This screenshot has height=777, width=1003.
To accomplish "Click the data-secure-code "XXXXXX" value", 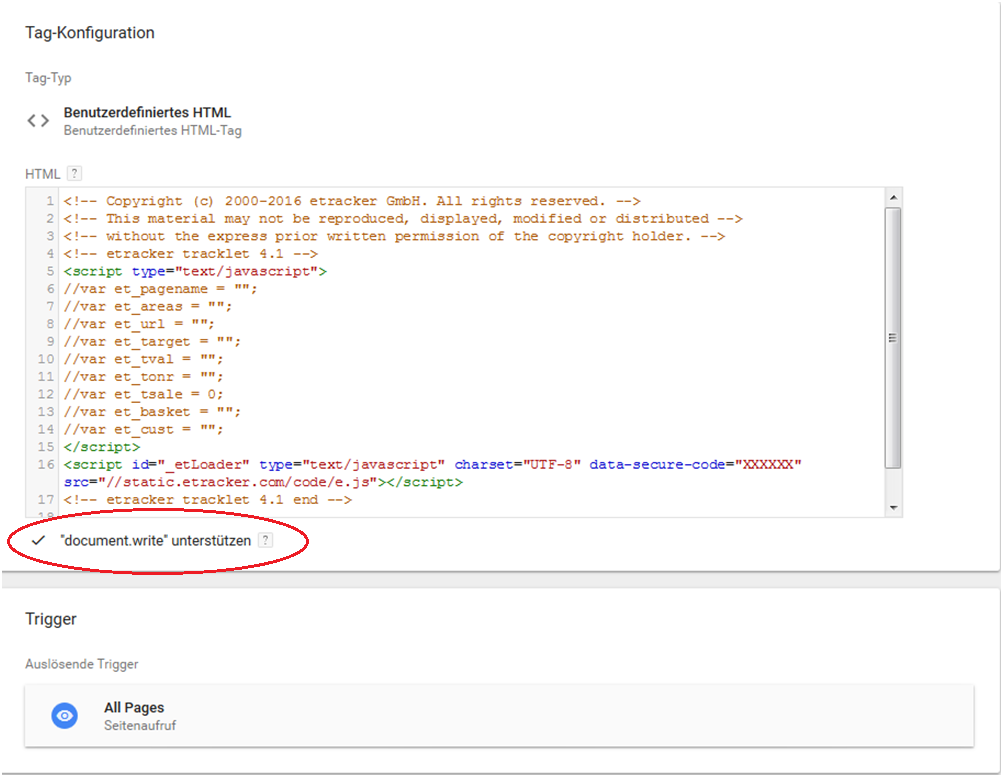I will (x=768, y=464).
